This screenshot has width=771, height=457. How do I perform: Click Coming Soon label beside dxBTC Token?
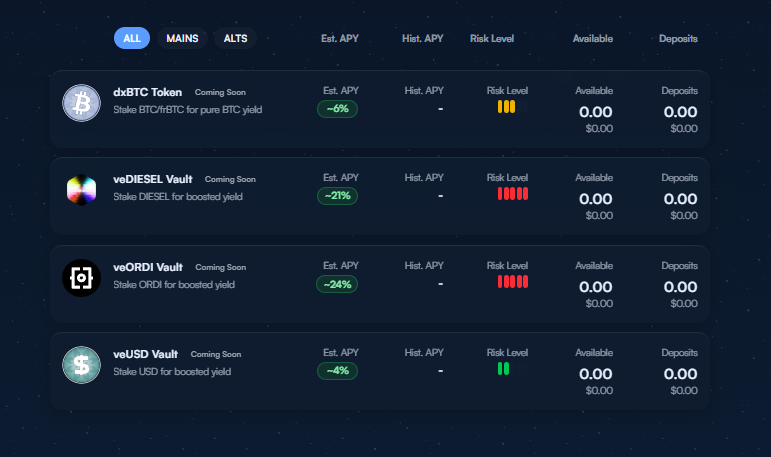point(220,92)
